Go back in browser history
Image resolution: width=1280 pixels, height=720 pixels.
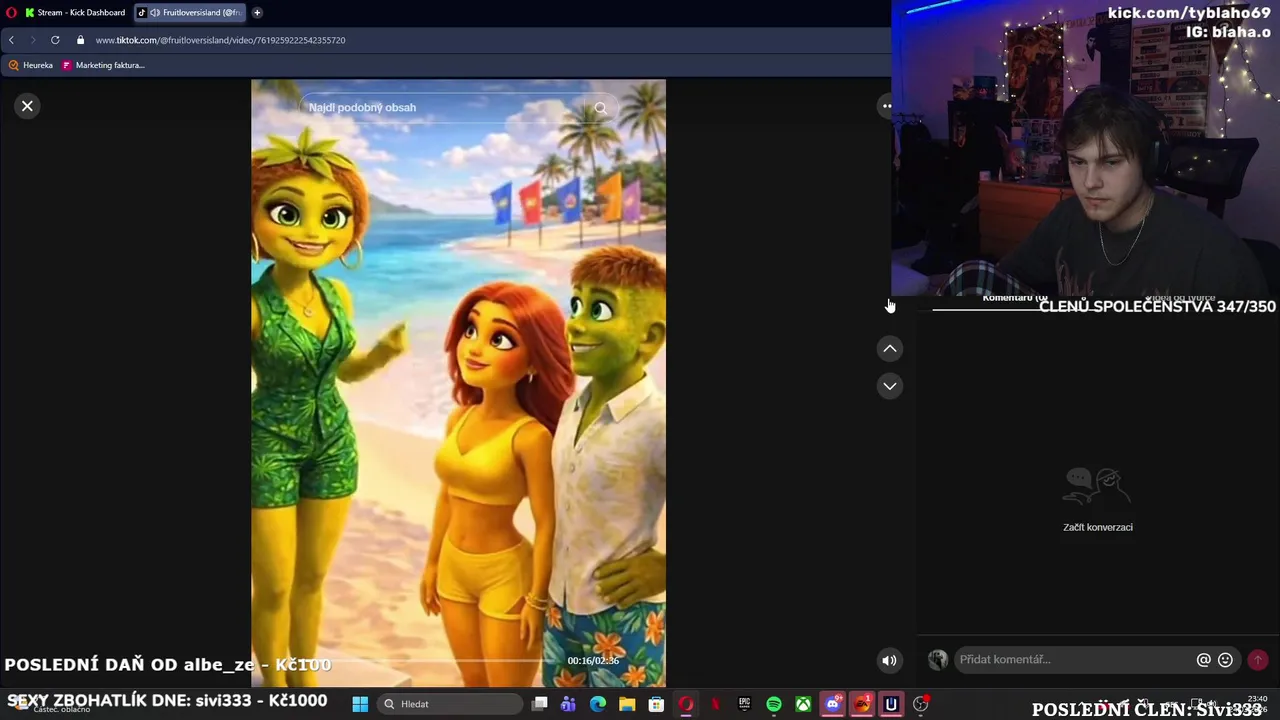click(x=12, y=40)
